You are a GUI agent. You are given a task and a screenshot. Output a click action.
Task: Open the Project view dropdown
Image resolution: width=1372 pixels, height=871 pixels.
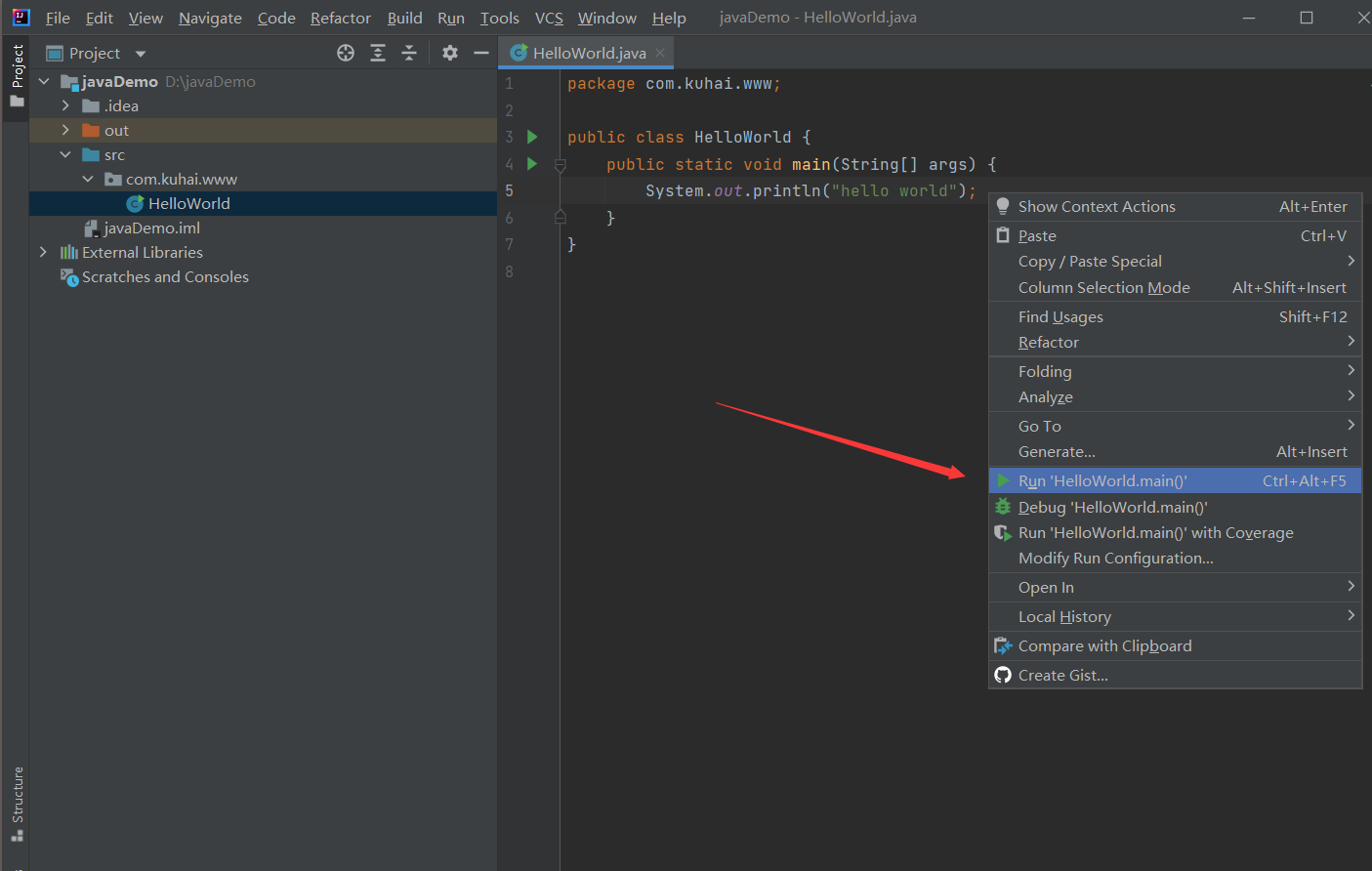click(141, 54)
